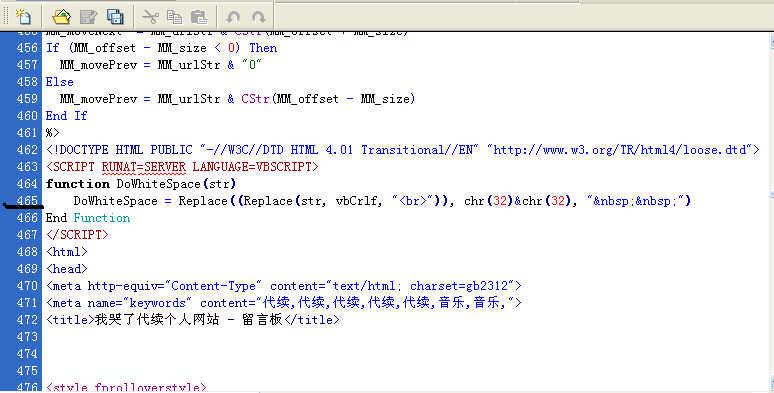Click the meta keywords content line
This screenshot has width=774, height=393.
point(284,303)
